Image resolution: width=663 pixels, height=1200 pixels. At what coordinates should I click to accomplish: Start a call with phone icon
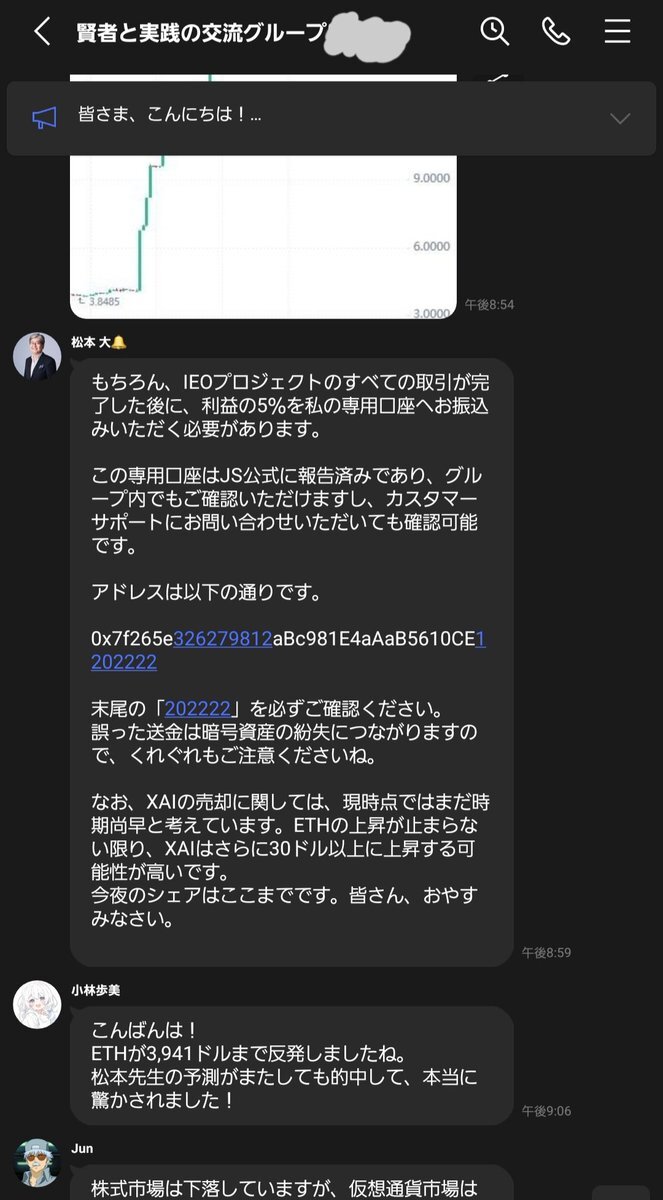[556, 31]
